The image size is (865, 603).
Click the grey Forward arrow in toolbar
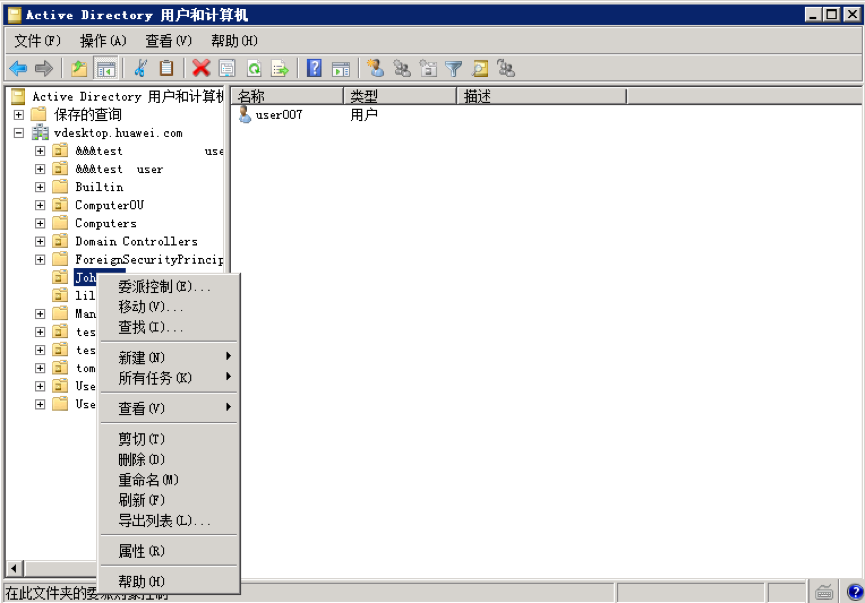click(x=44, y=69)
